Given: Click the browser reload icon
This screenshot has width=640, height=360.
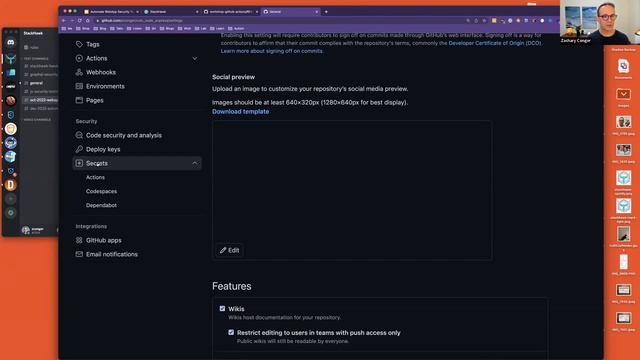Looking at the screenshot, I should 80,20.
